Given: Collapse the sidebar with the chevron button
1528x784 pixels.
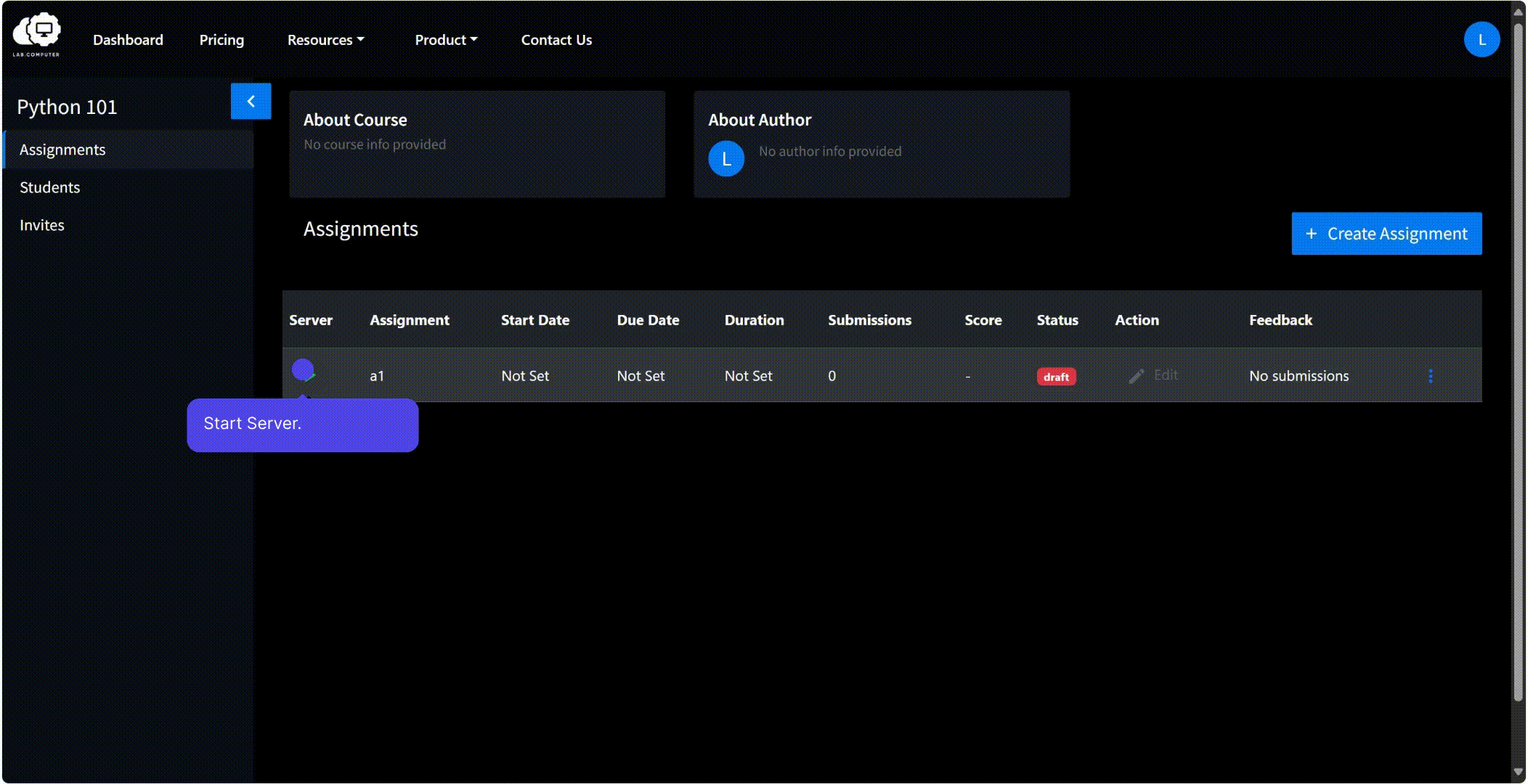Looking at the screenshot, I should [251, 101].
